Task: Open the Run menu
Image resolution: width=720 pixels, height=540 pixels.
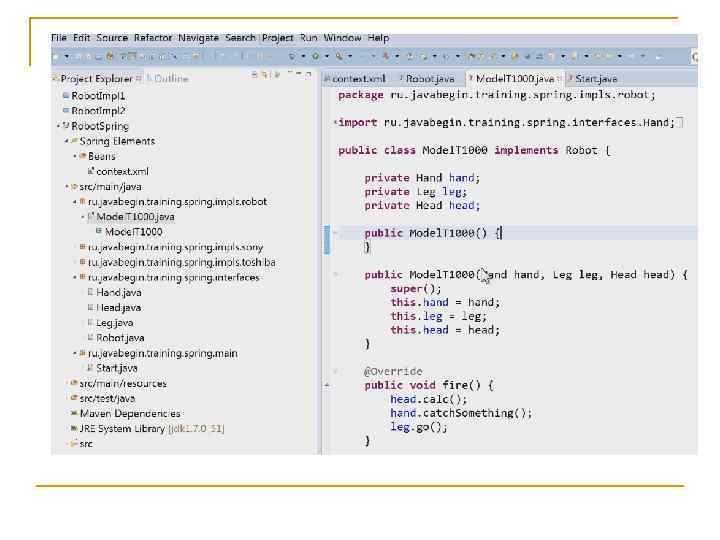Action: pyautogui.click(x=309, y=38)
